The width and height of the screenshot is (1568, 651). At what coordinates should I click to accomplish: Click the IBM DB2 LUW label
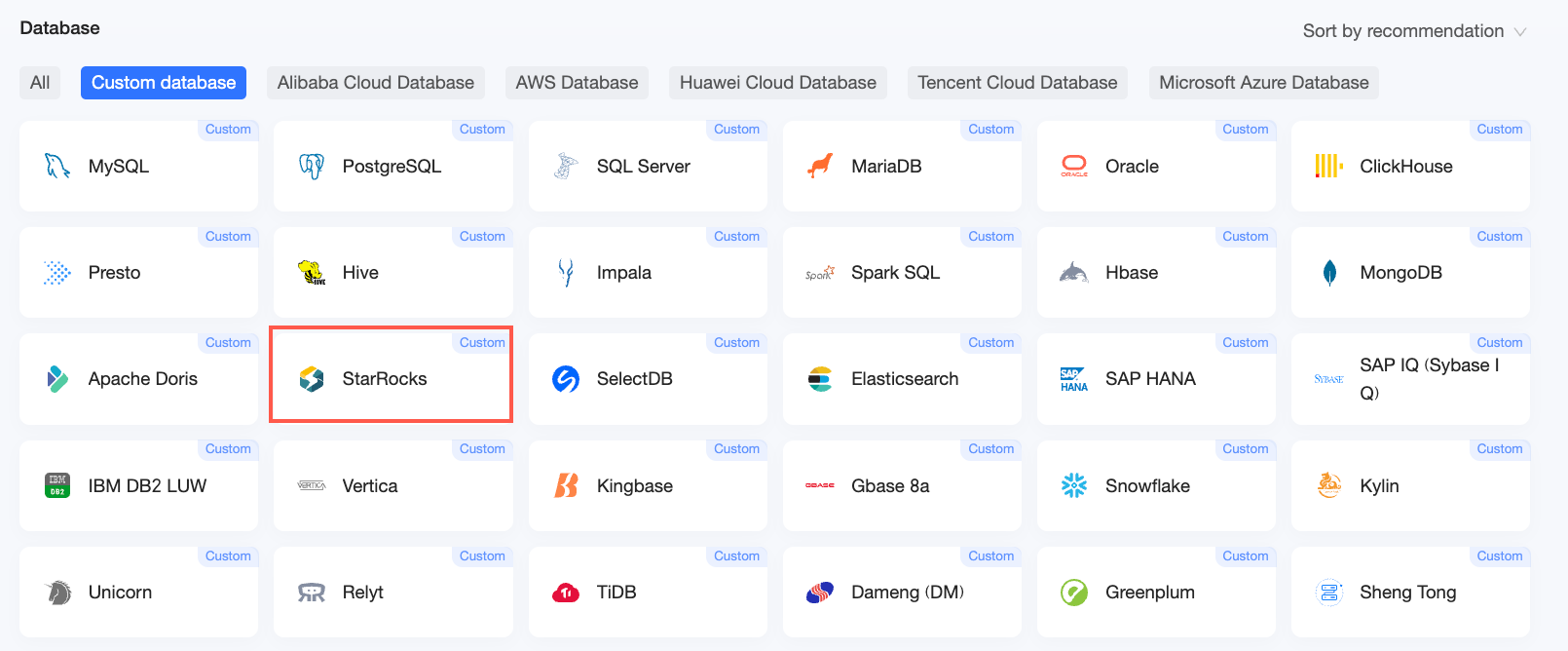(147, 485)
